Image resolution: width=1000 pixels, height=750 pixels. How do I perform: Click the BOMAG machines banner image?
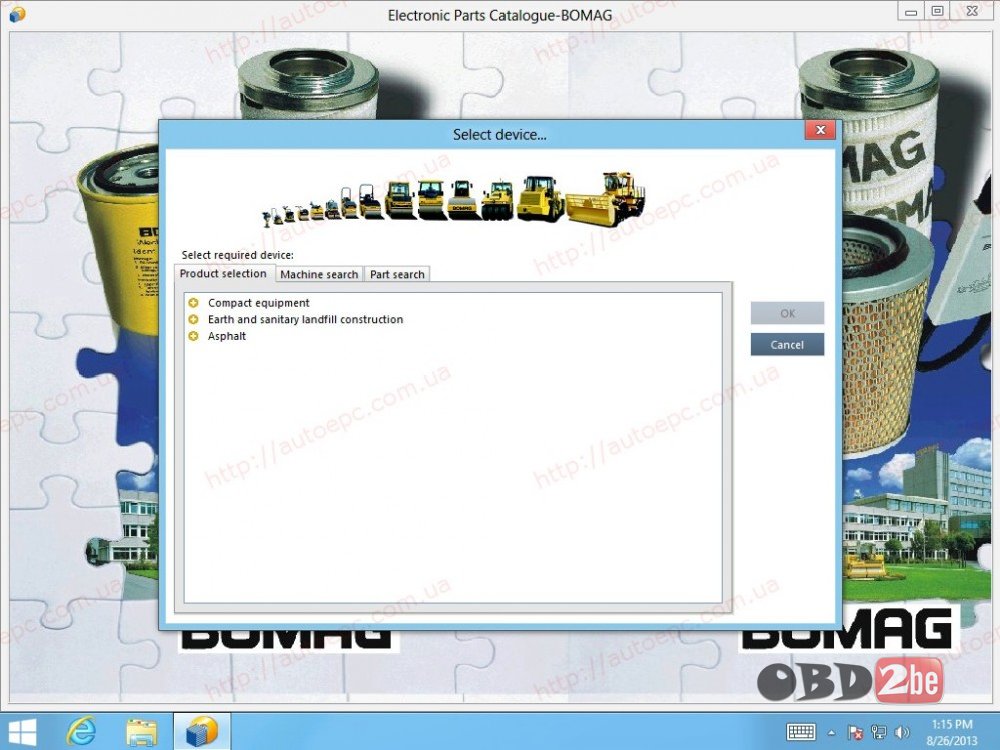click(x=453, y=200)
